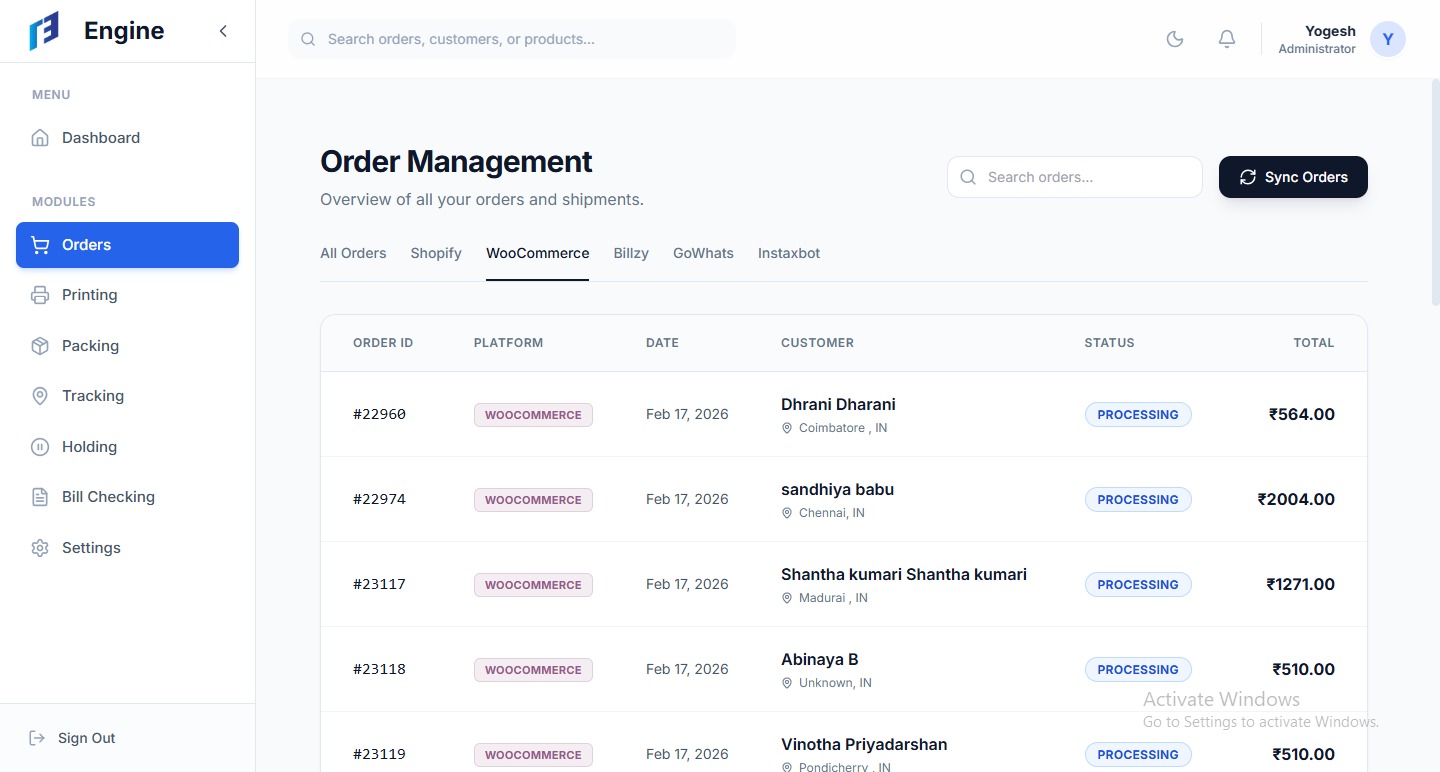Toggle dark mode with the moon icon
The height and width of the screenshot is (772, 1440).
(1175, 39)
